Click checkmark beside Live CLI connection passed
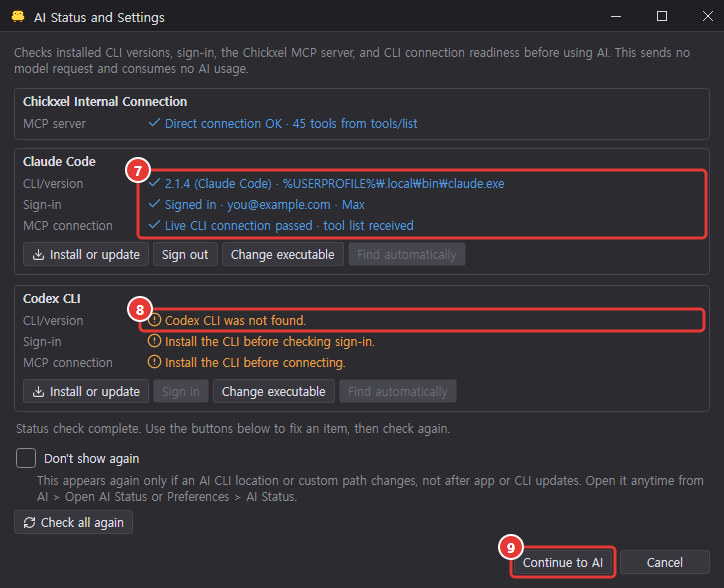 coord(154,225)
